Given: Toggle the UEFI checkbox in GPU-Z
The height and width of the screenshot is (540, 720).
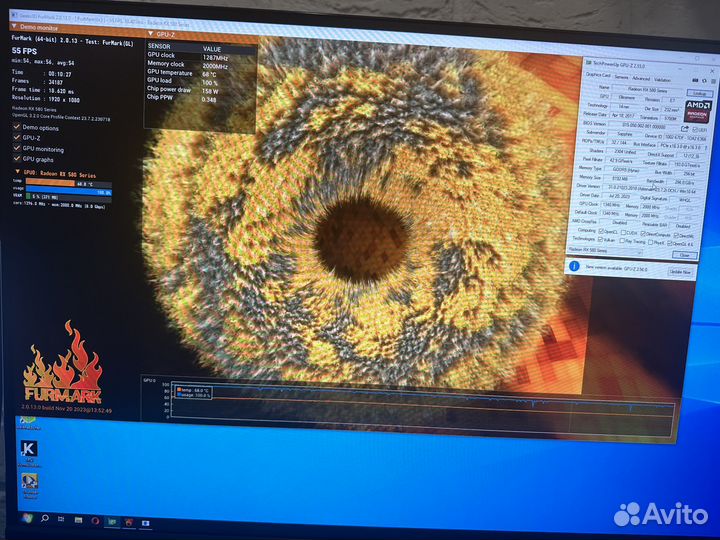Looking at the screenshot, I should [695, 129].
